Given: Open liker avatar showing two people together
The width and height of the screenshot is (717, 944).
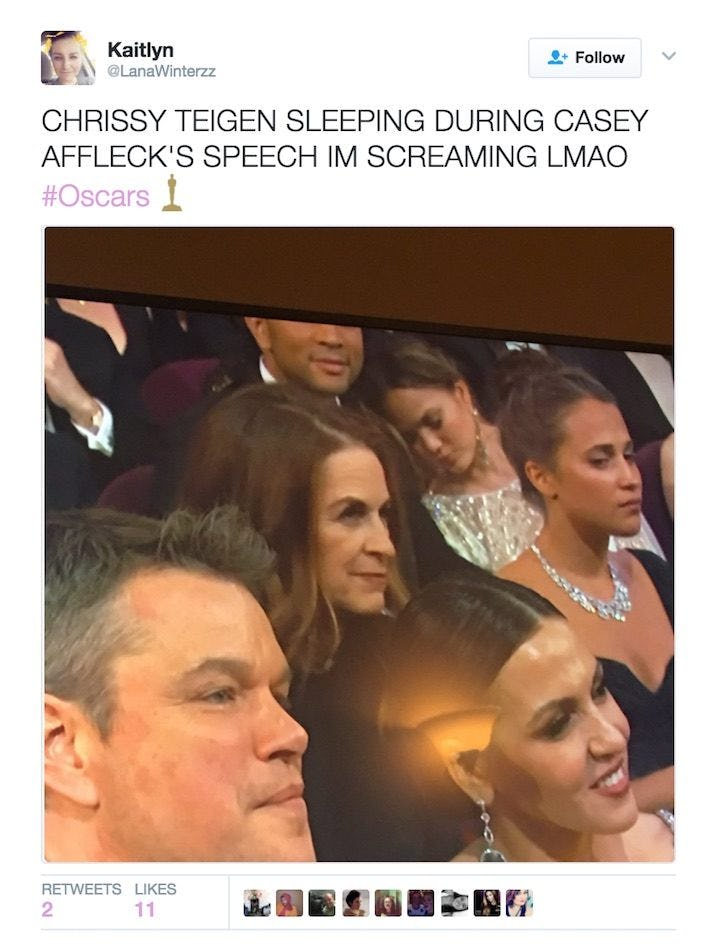Looking at the screenshot, I should [421, 902].
